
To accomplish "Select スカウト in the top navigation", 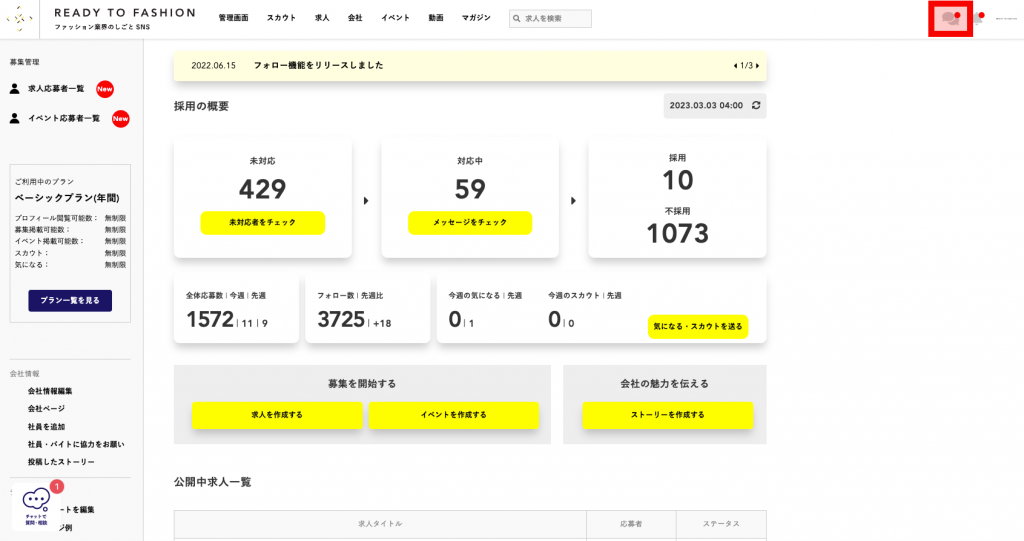I will coord(281,19).
